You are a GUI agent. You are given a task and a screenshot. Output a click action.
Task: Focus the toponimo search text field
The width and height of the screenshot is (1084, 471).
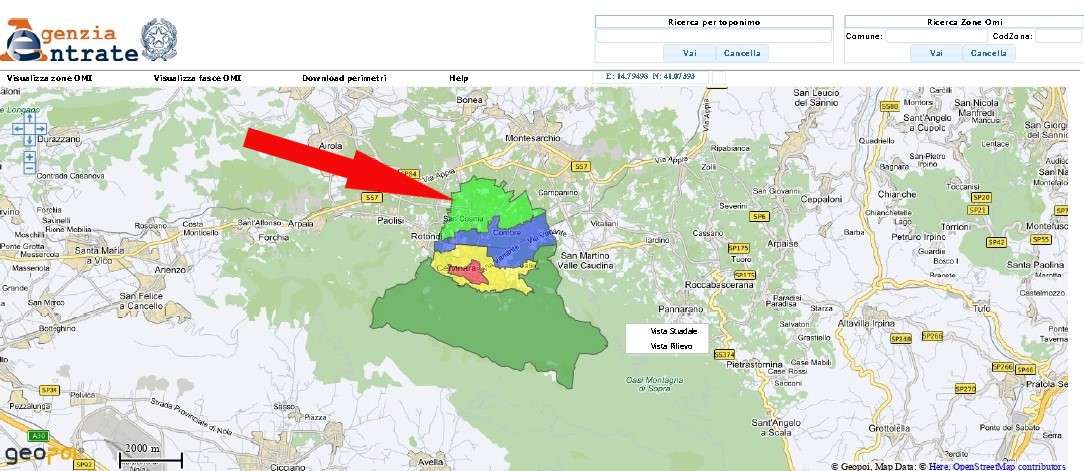click(714, 36)
